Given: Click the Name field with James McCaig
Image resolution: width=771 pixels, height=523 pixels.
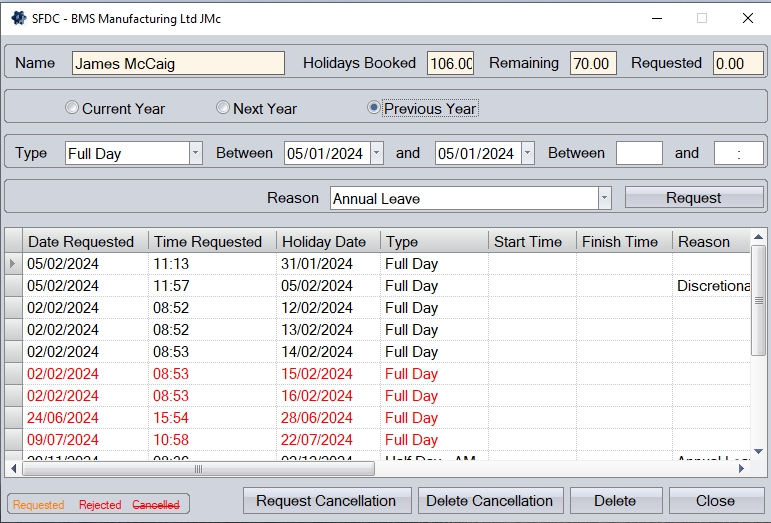Looking at the screenshot, I should [x=178, y=63].
